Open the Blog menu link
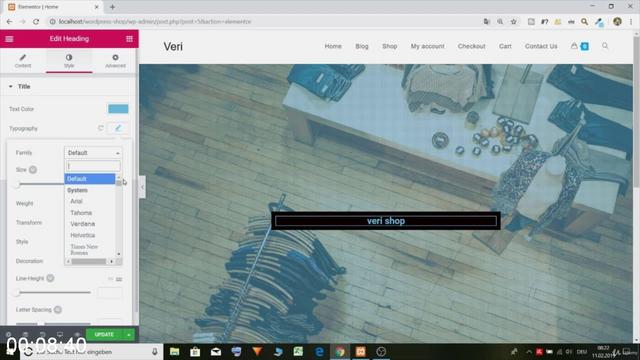Image resolution: width=640 pixels, height=360 pixels. click(x=362, y=46)
